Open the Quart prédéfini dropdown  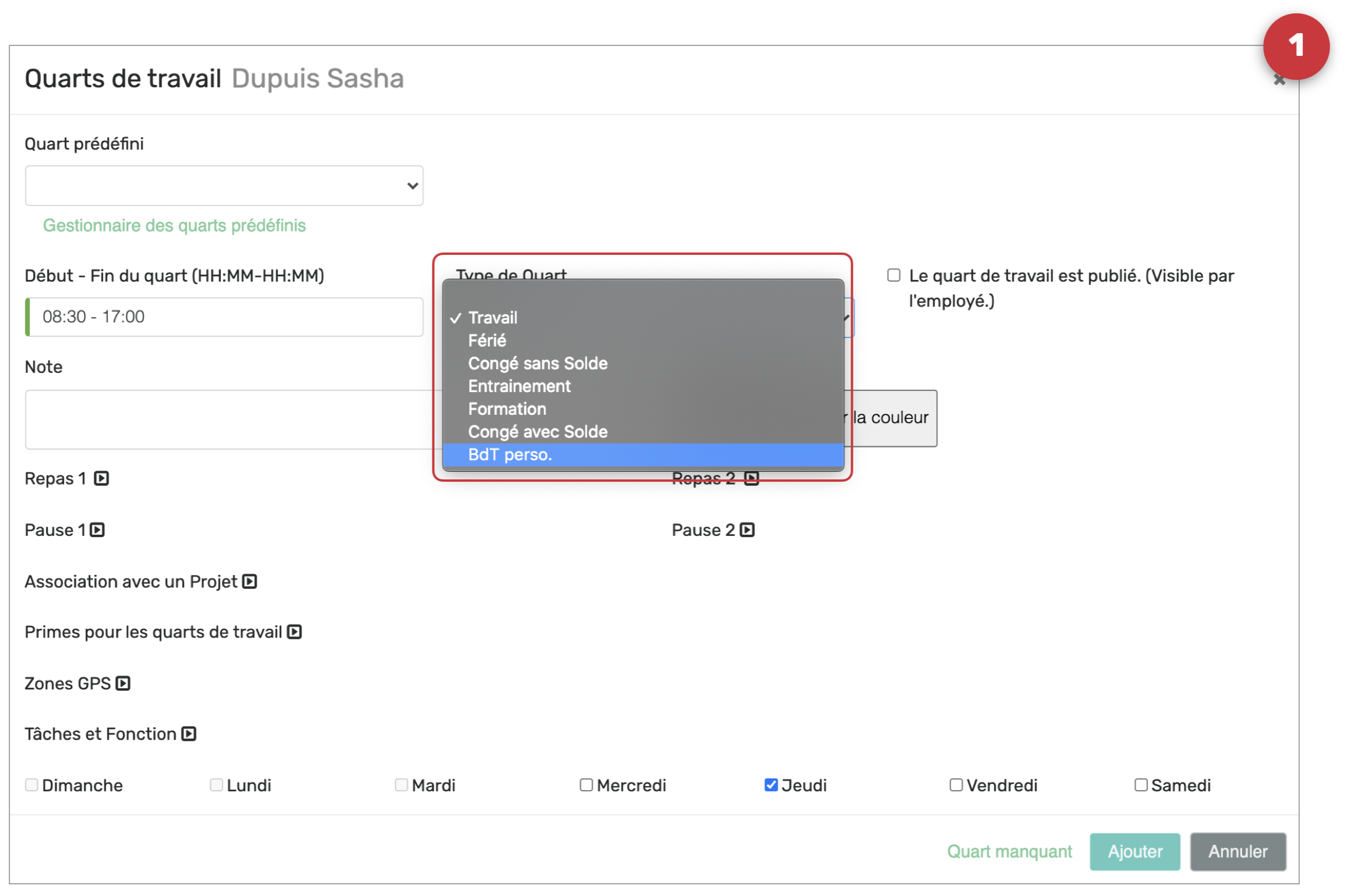click(x=224, y=186)
